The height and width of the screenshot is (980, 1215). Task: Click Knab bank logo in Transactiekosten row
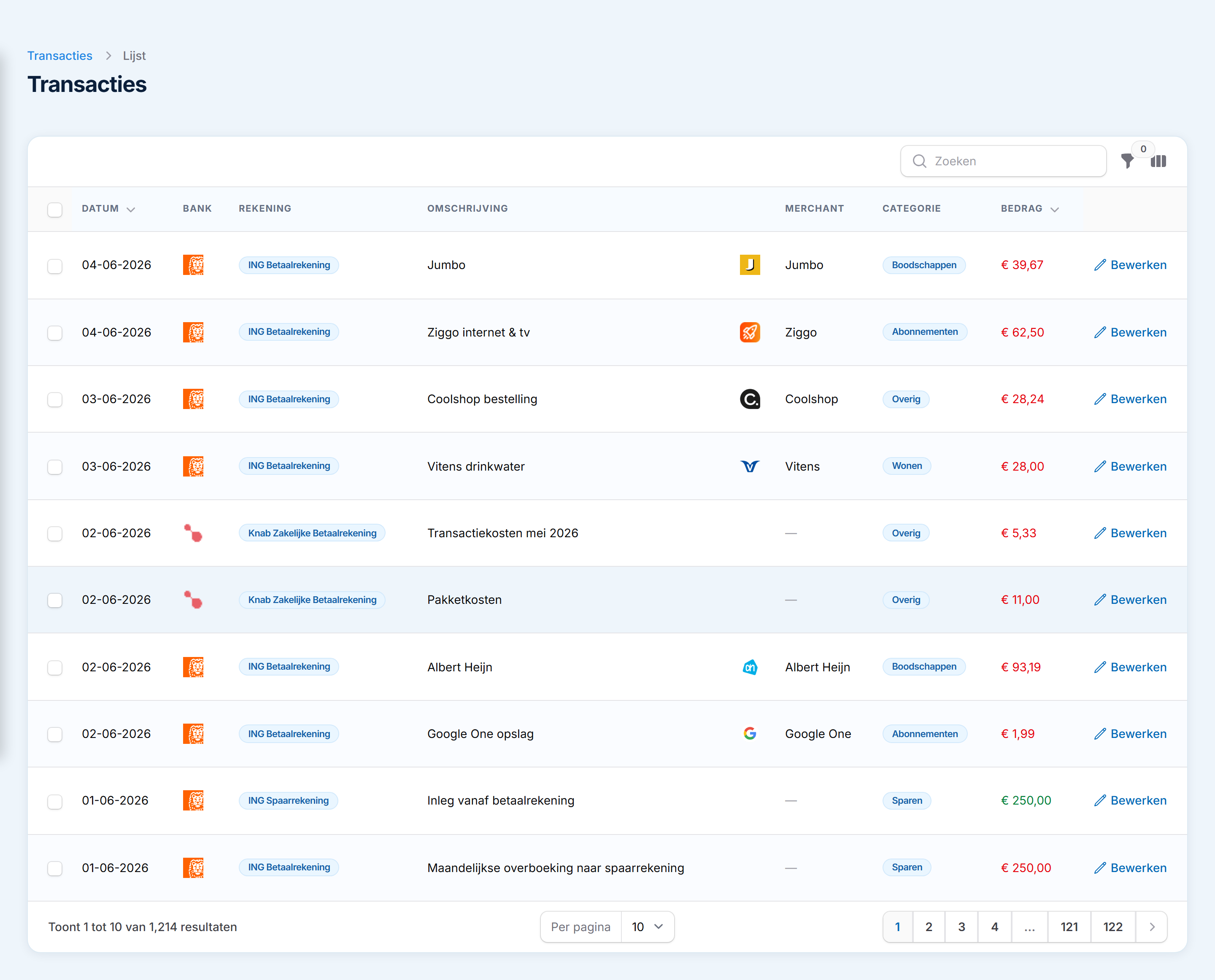click(193, 533)
